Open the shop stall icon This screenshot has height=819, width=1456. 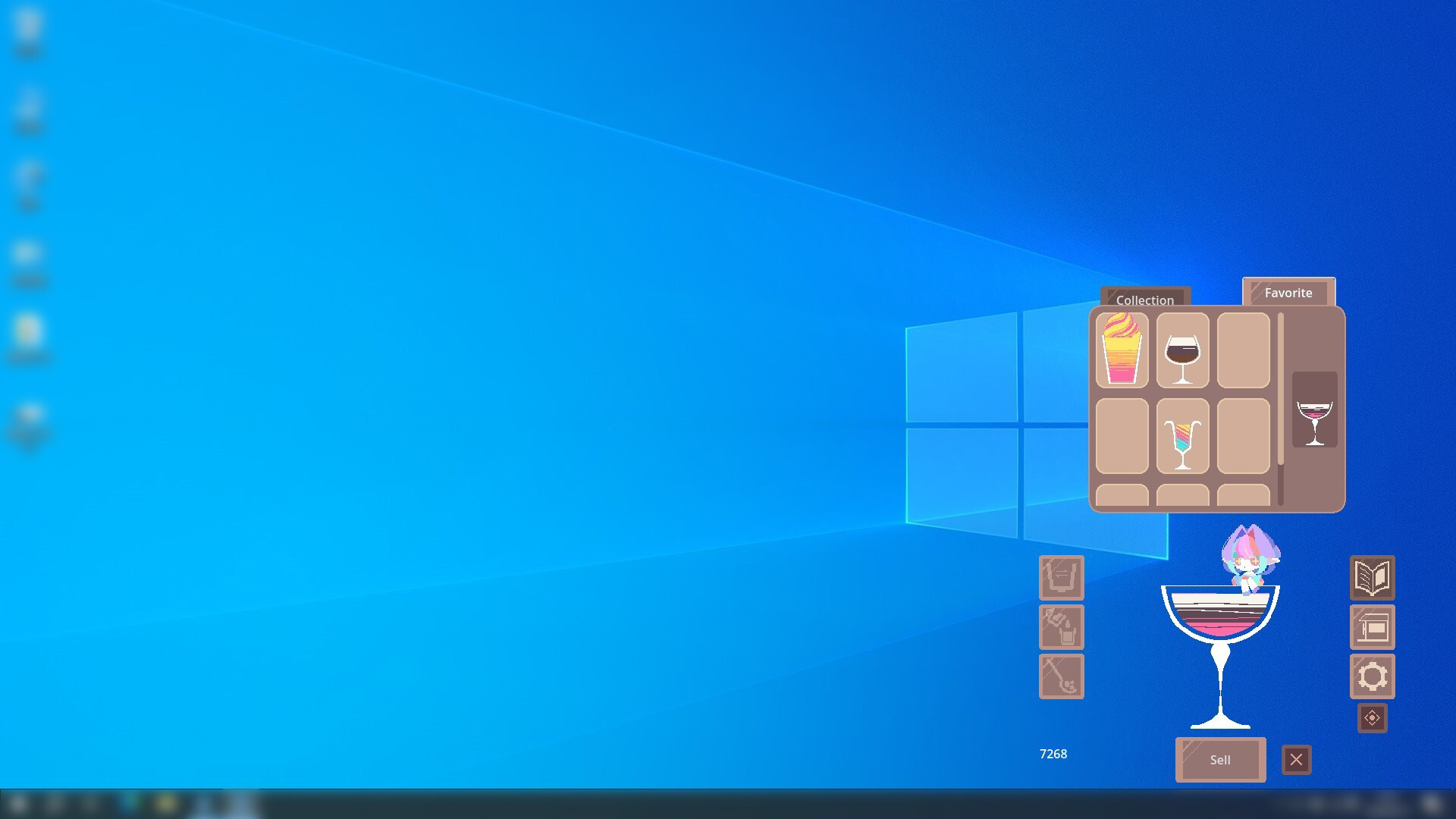point(1372,627)
